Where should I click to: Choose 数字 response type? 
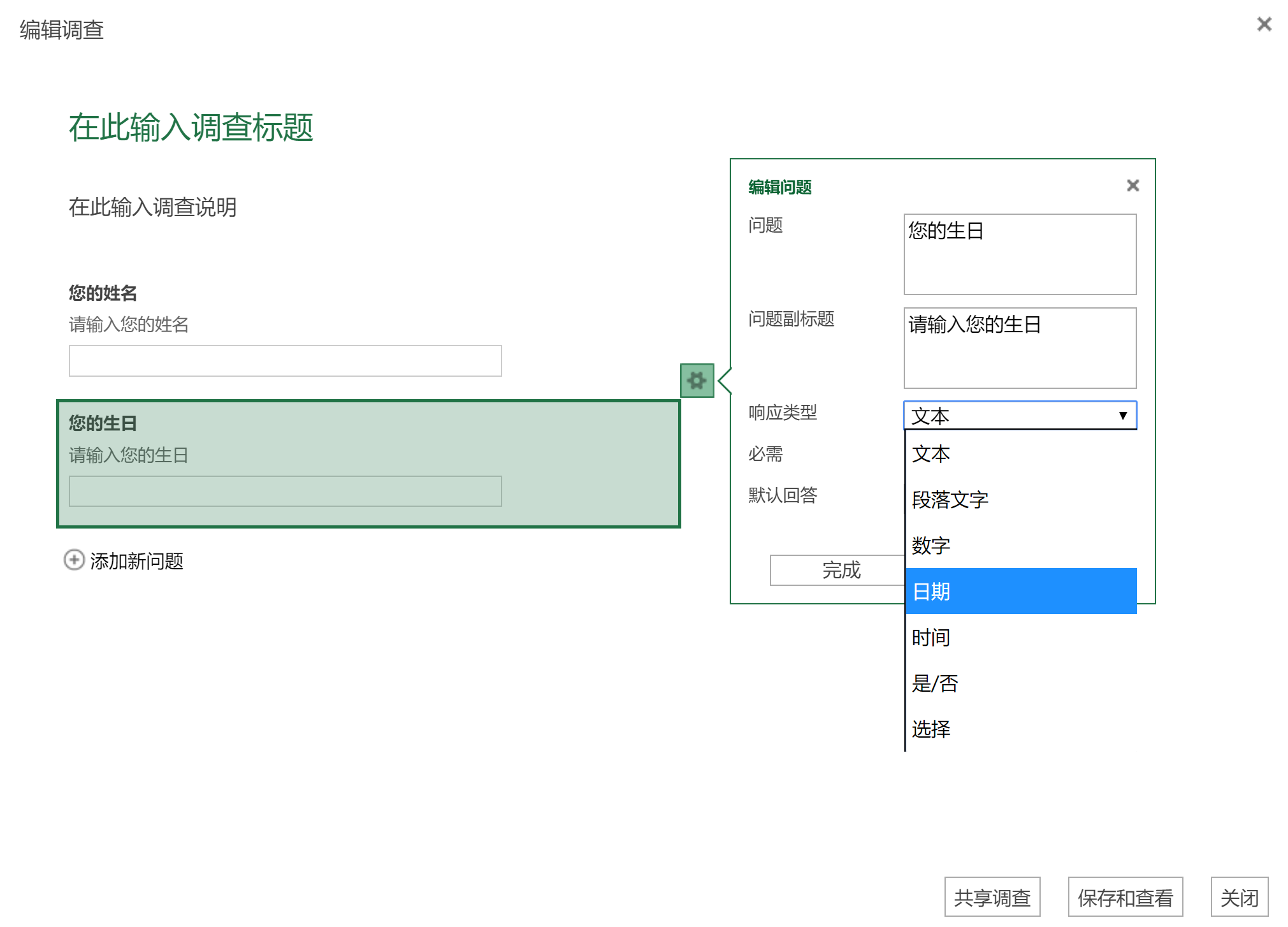(x=1021, y=546)
